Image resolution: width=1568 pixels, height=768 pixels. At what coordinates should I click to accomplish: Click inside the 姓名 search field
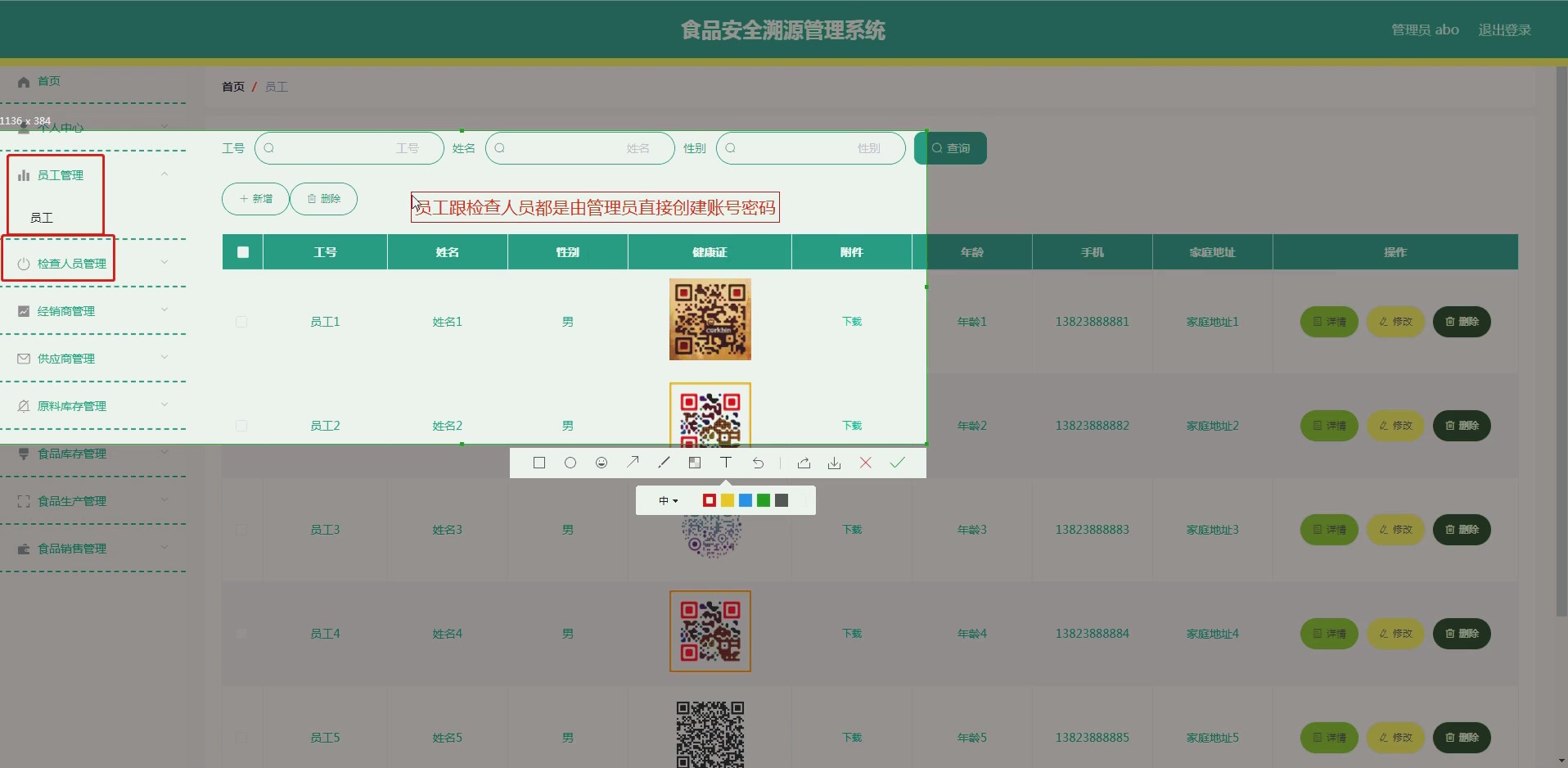[580, 148]
